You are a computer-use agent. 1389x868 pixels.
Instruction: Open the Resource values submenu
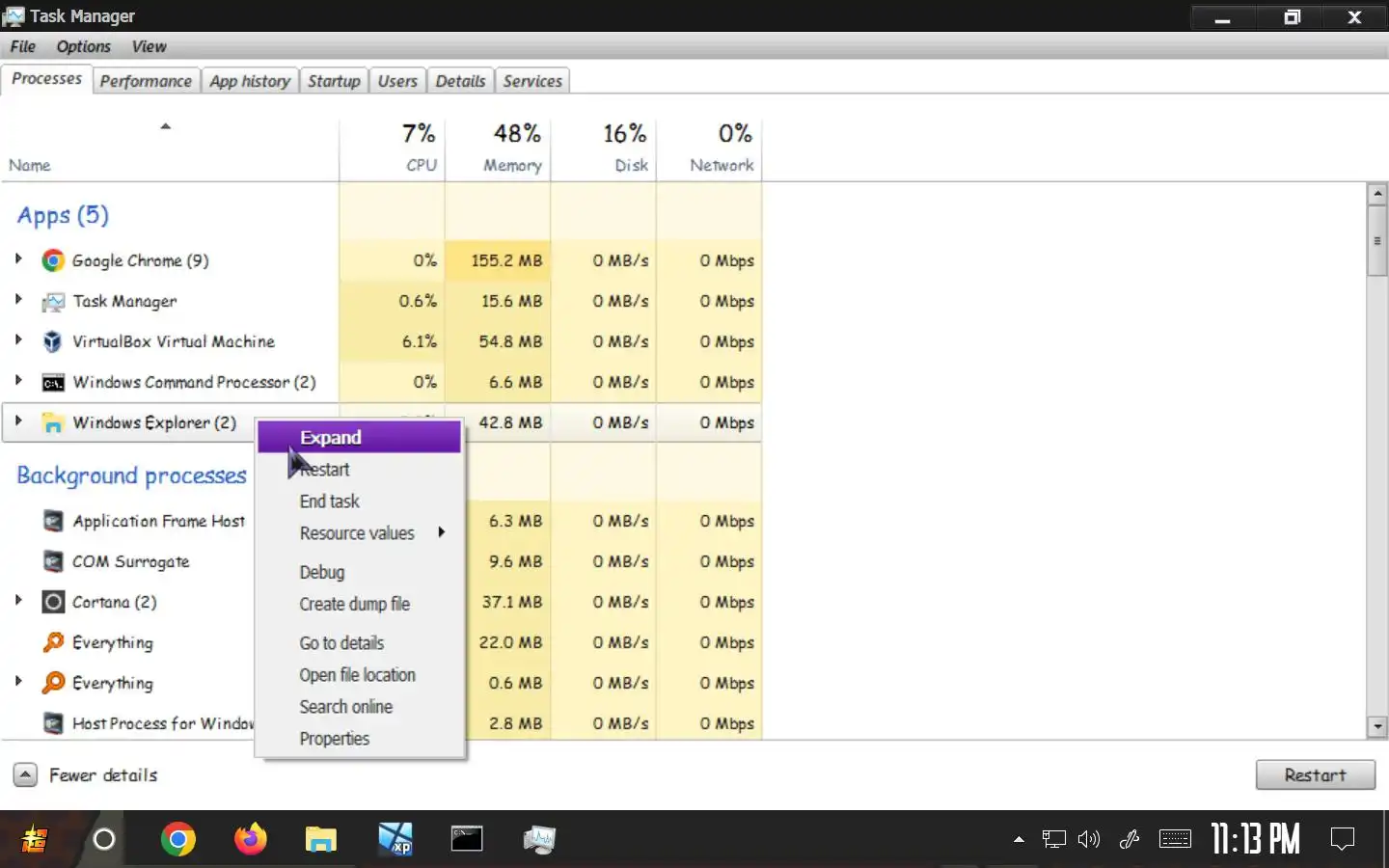tap(360, 533)
